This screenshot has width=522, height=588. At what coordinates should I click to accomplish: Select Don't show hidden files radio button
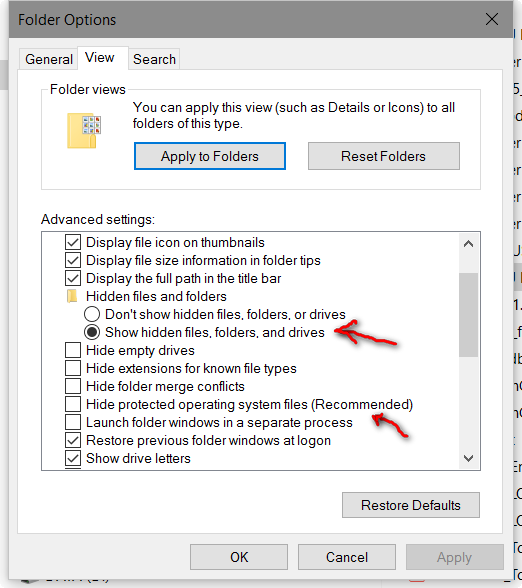click(92, 314)
